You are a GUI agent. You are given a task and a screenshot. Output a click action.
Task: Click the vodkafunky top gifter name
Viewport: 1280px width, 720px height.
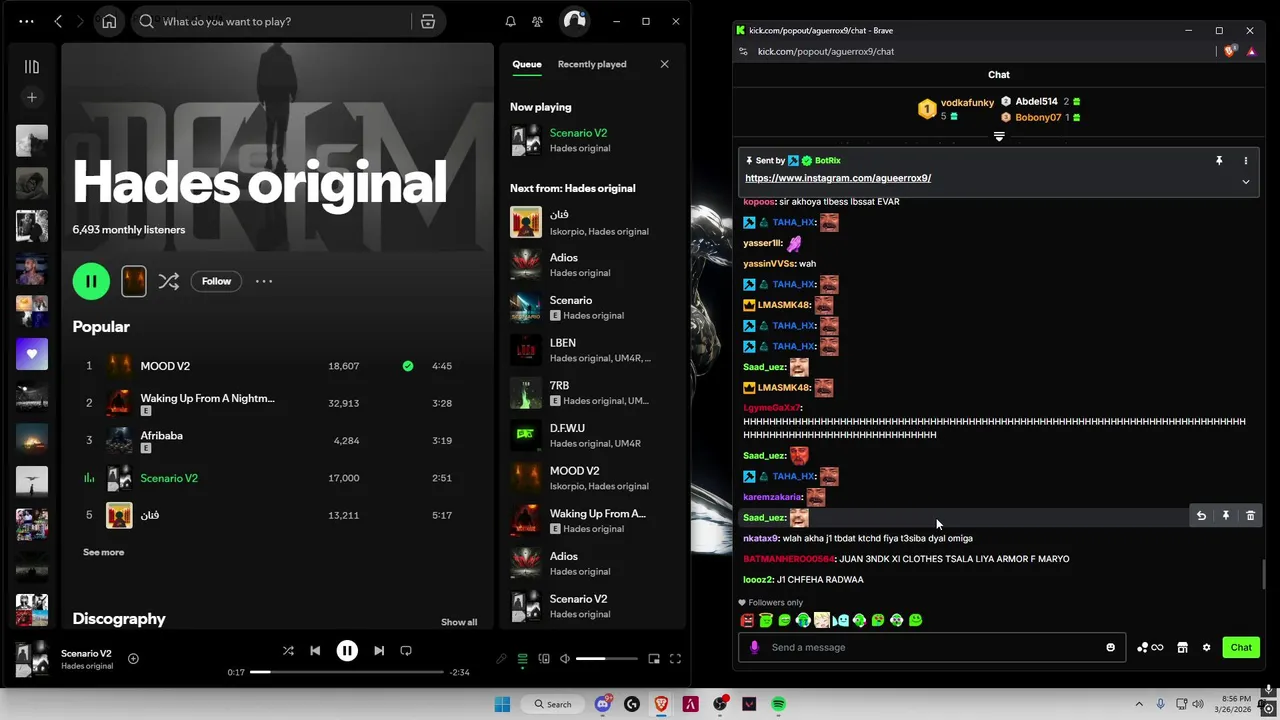coord(967,103)
